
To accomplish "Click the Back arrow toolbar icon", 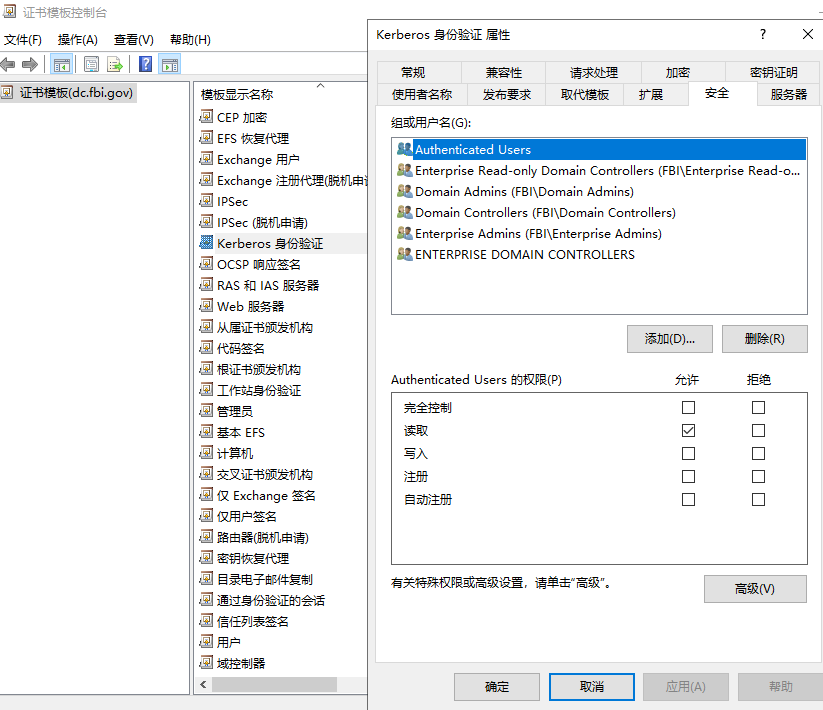I will [x=9, y=64].
